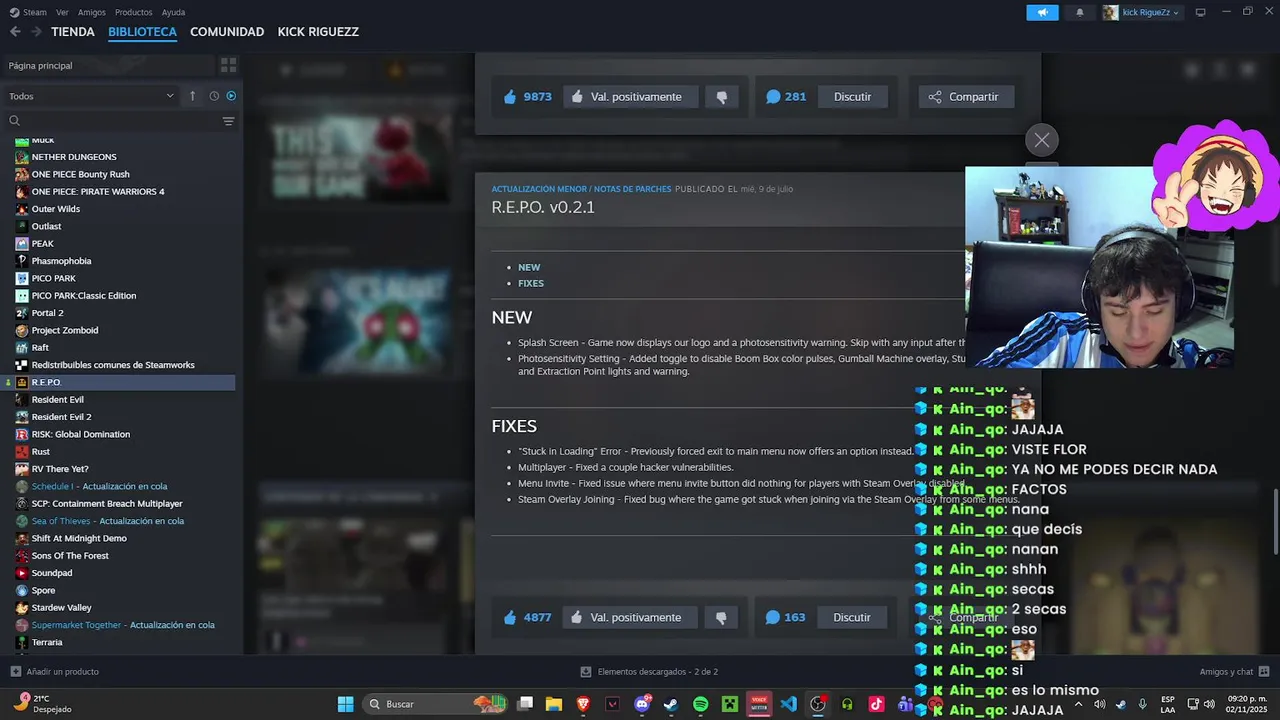The width and height of the screenshot is (1280, 720).
Task: Open the notifications bell
Action: click(1080, 12)
